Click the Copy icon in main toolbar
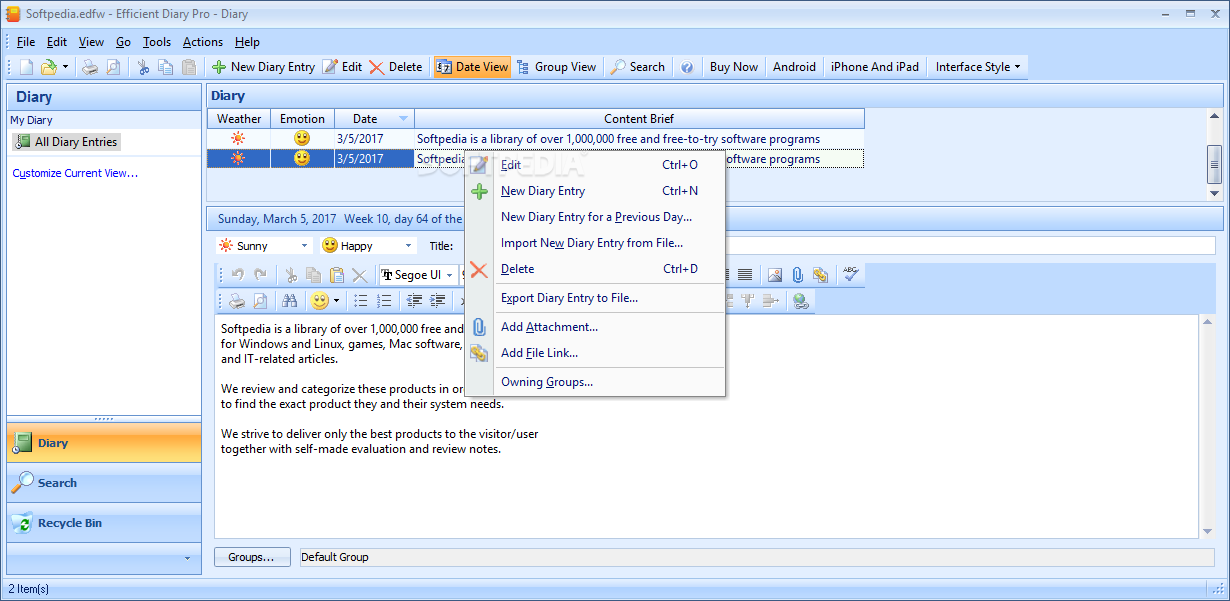Image resolution: width=1230 pixels, height=601 pixels. [x=166, y=67]
